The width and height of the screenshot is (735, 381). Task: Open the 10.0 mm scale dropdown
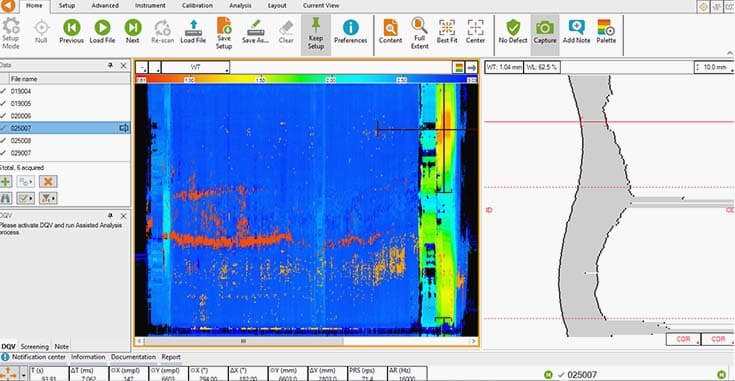point(713,67)
